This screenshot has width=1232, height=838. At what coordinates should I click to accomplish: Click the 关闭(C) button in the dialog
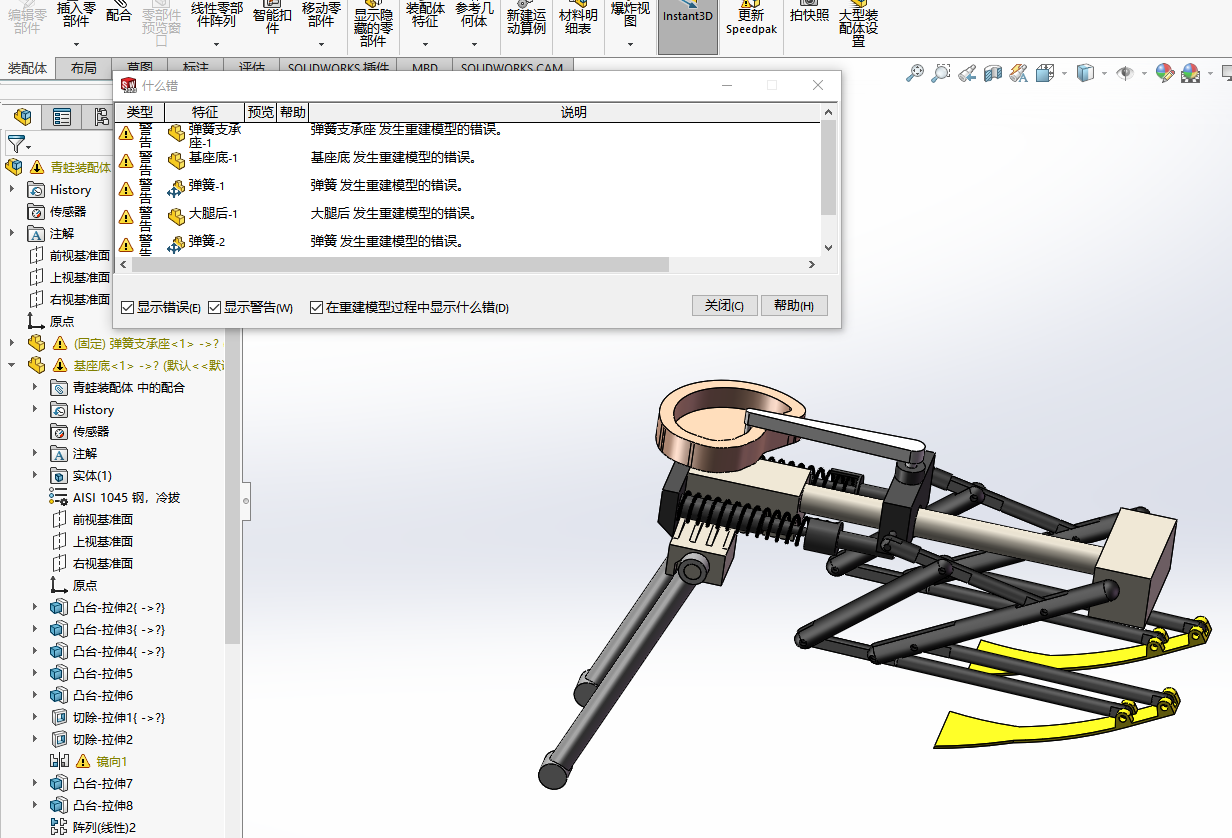724,306
